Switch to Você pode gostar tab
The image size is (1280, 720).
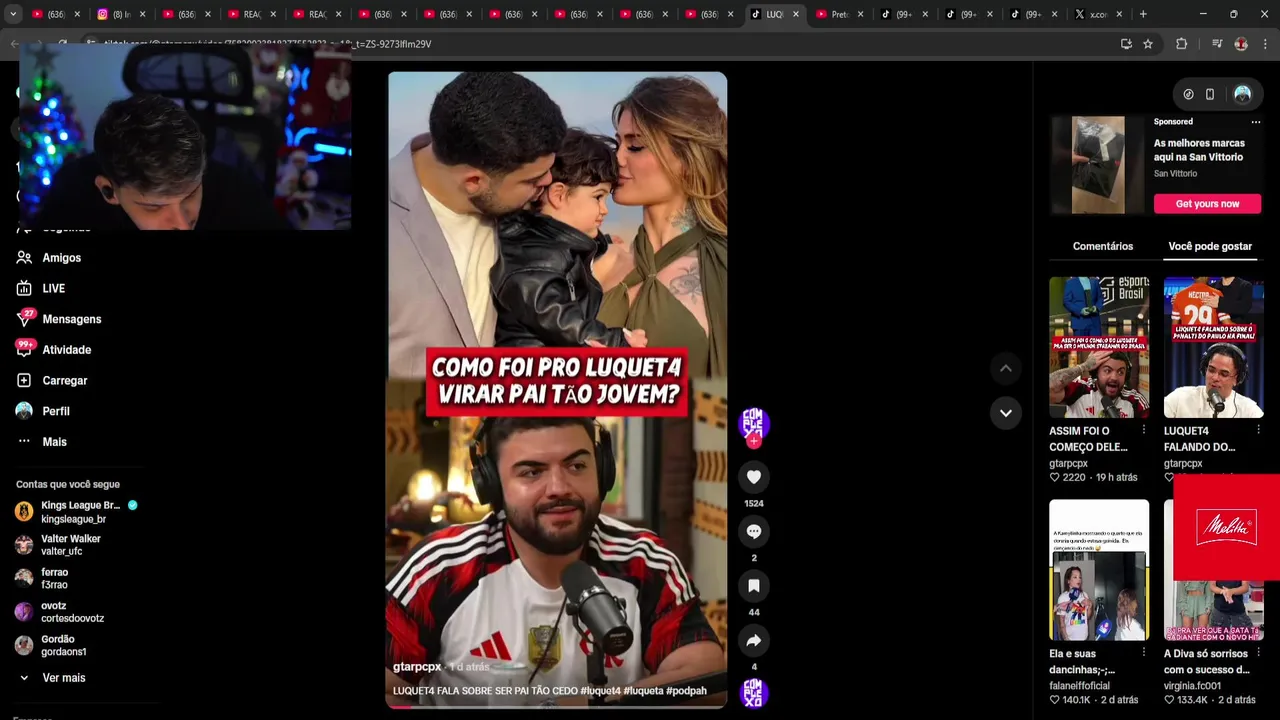pyautogui.click(x=1210, y=246)
